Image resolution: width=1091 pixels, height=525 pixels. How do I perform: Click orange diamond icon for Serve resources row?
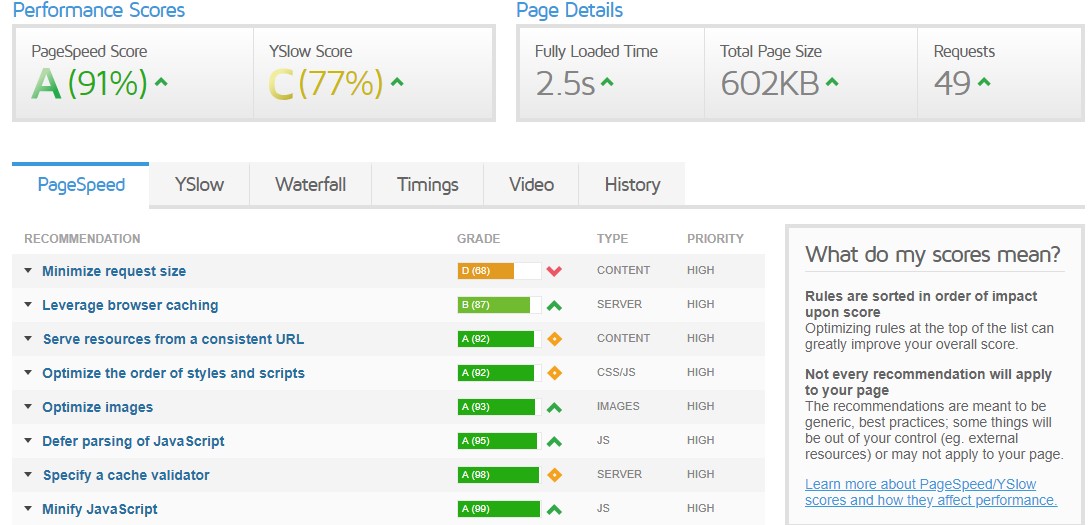(554, 339)
